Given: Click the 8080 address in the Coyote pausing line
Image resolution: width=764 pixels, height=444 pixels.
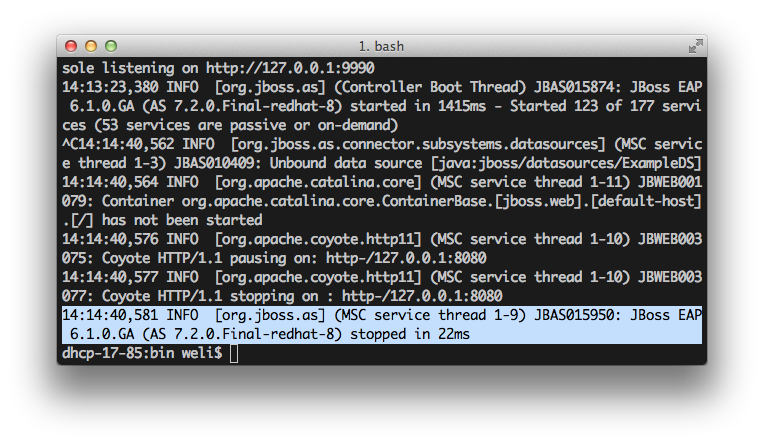Looking at the screenshot, I should 406,258.
